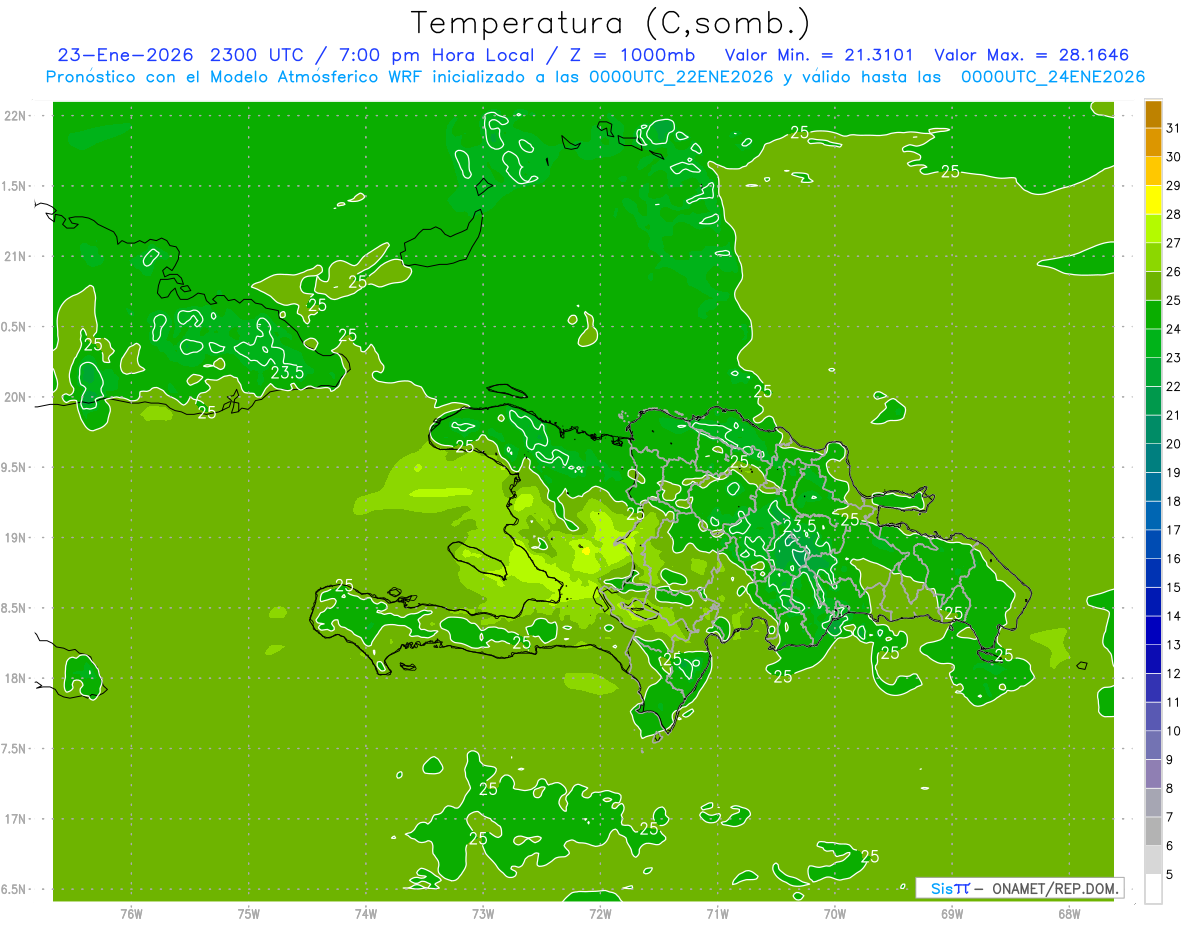Image resolution: width=1200 pixels, height=927 pixels.
Task: Click the "2300 UTC" time text
Action: click(x=258, y=55)
